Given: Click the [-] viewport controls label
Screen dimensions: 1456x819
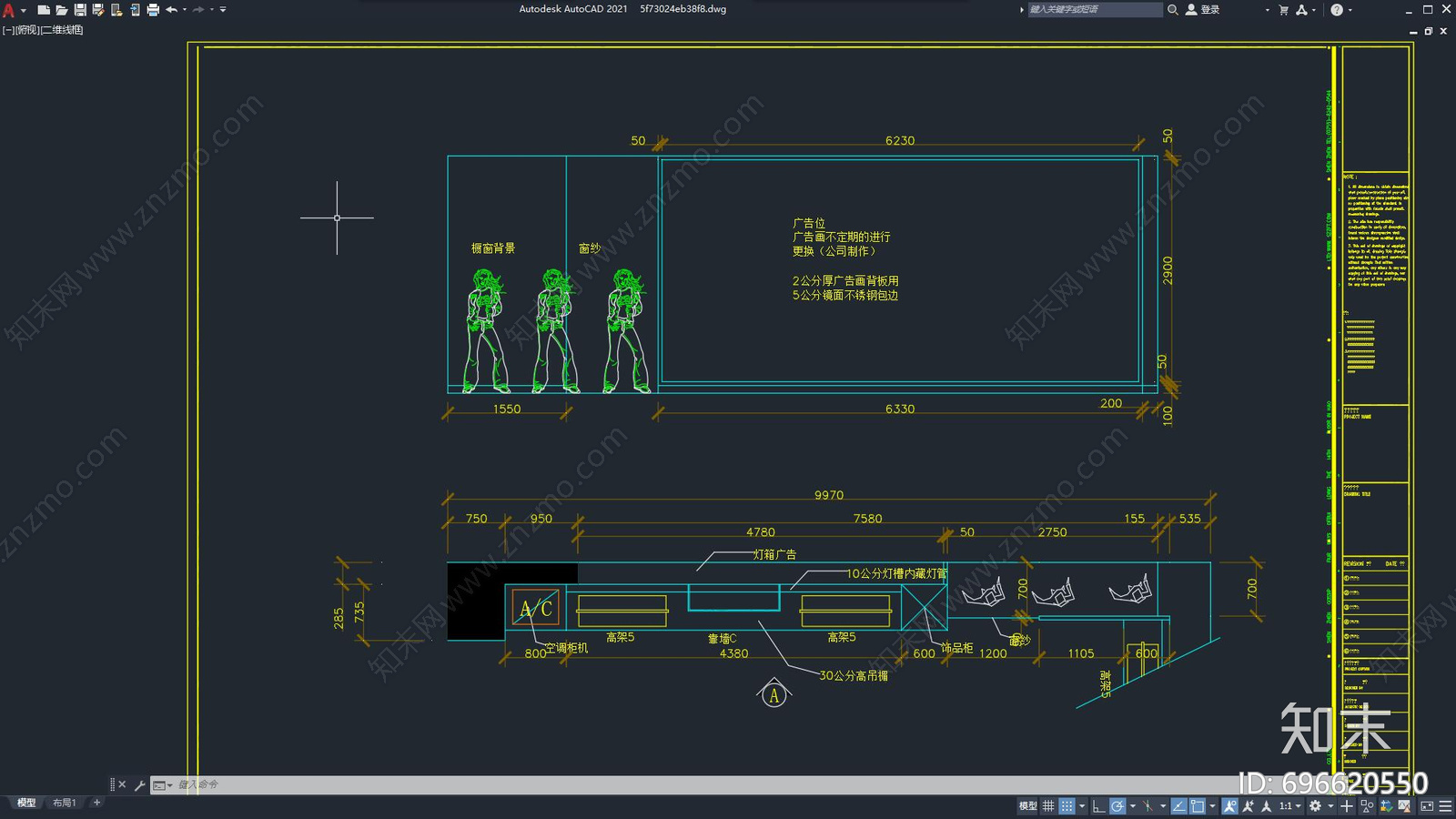Looking at the screenshot, I should tap(8, 30).
